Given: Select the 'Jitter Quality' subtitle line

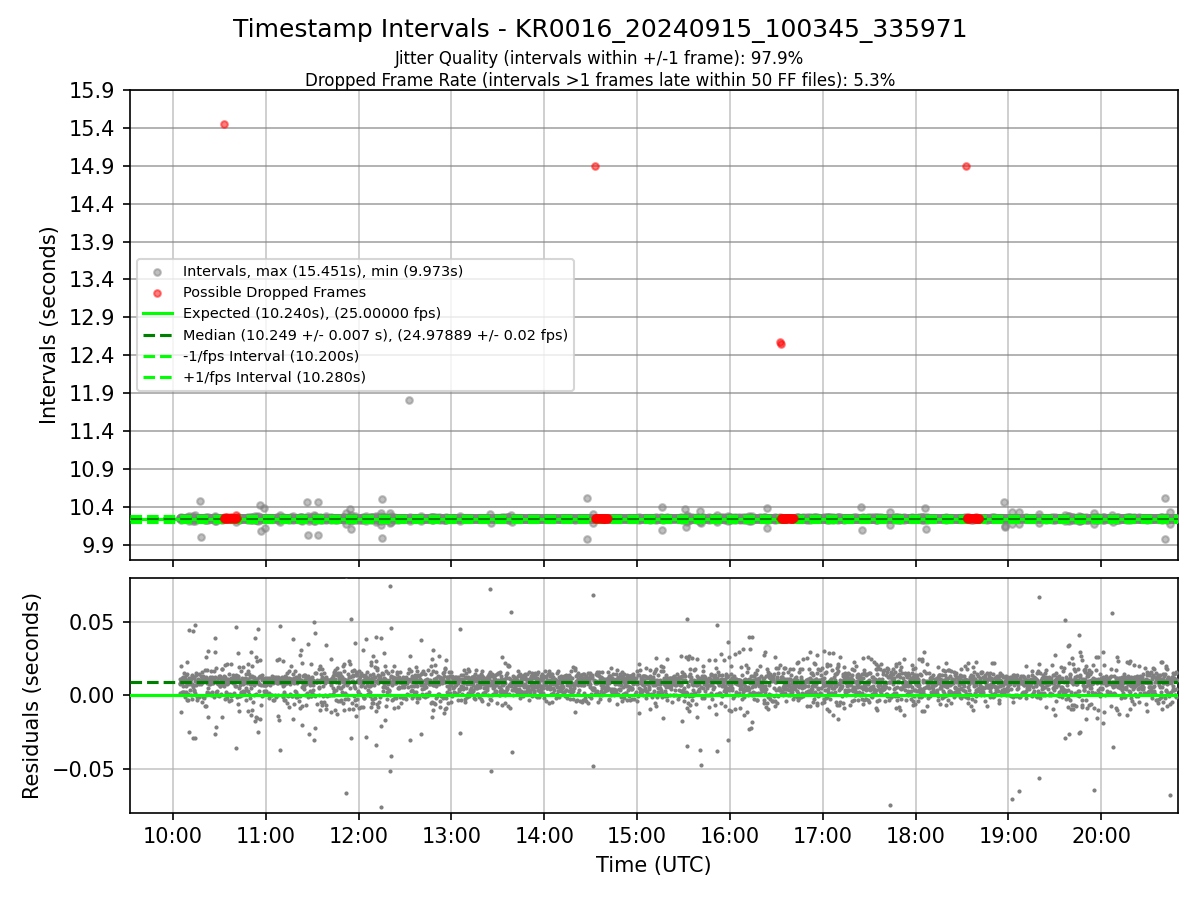Looking at the screenshot, I should (599, 58).
